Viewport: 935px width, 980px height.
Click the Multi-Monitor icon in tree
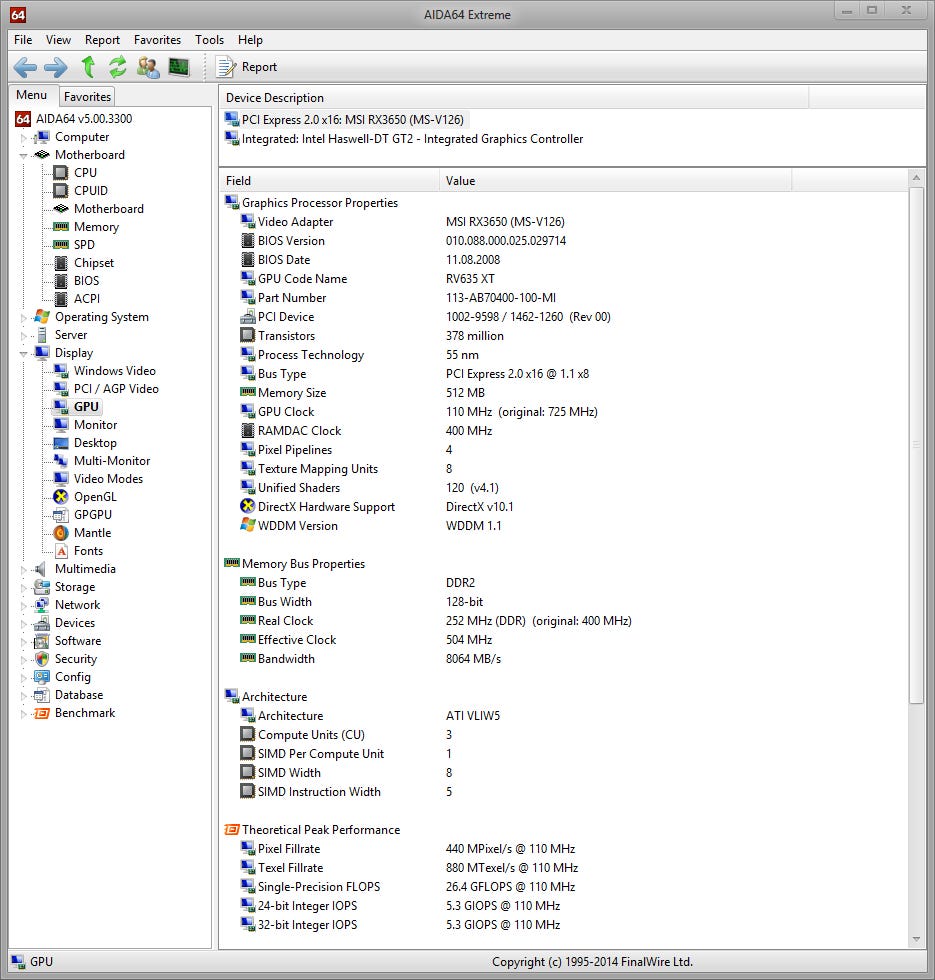tap(61, 461)
